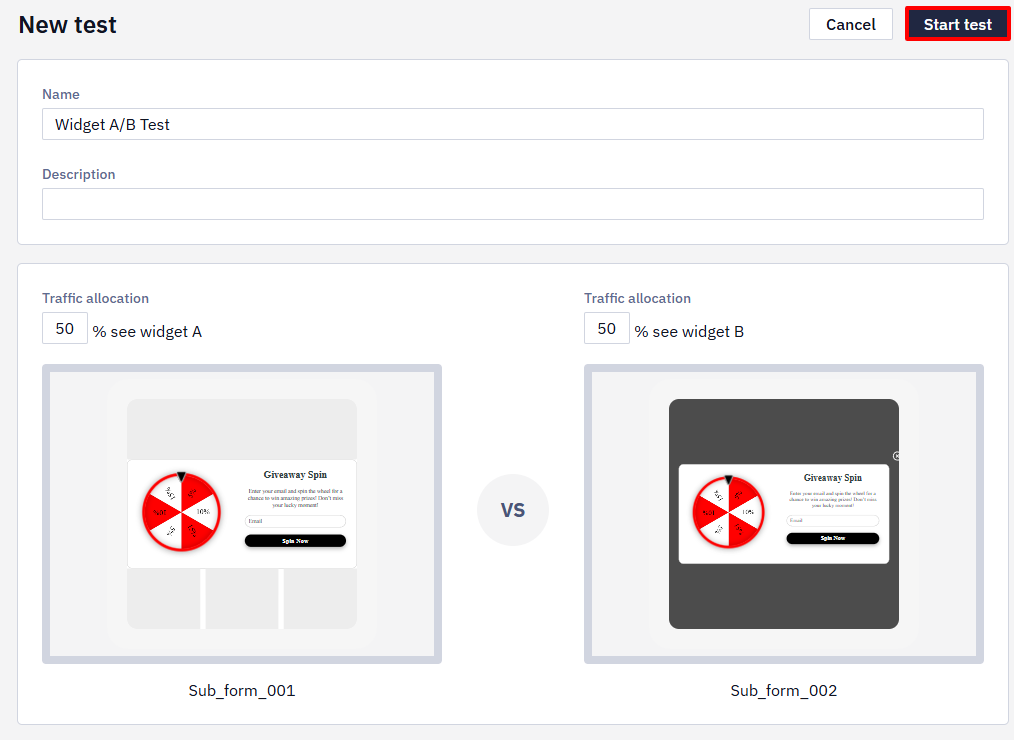Click the Sub_form_001 label
This screenshot has height=740, width=1014.
pyautogui.click(x=242, y=691)
